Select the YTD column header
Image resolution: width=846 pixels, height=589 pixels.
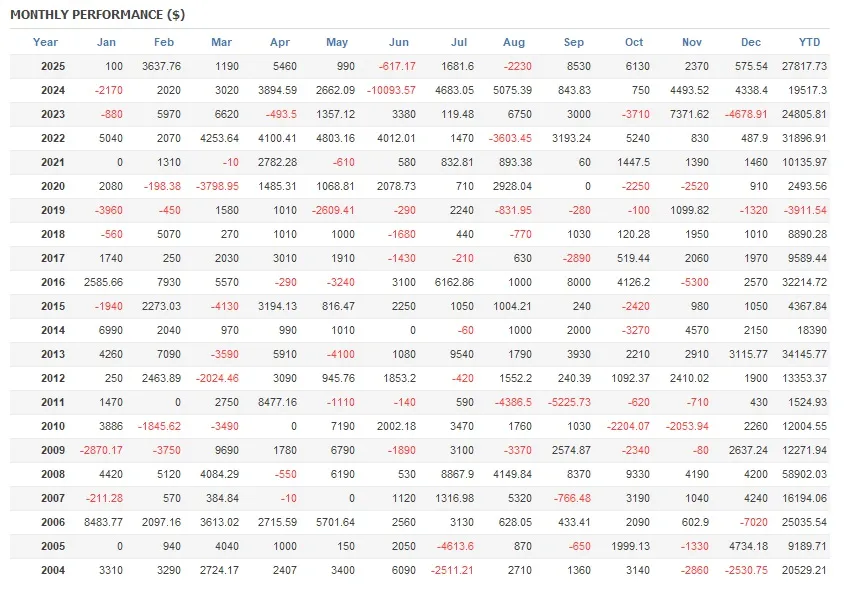809,42
